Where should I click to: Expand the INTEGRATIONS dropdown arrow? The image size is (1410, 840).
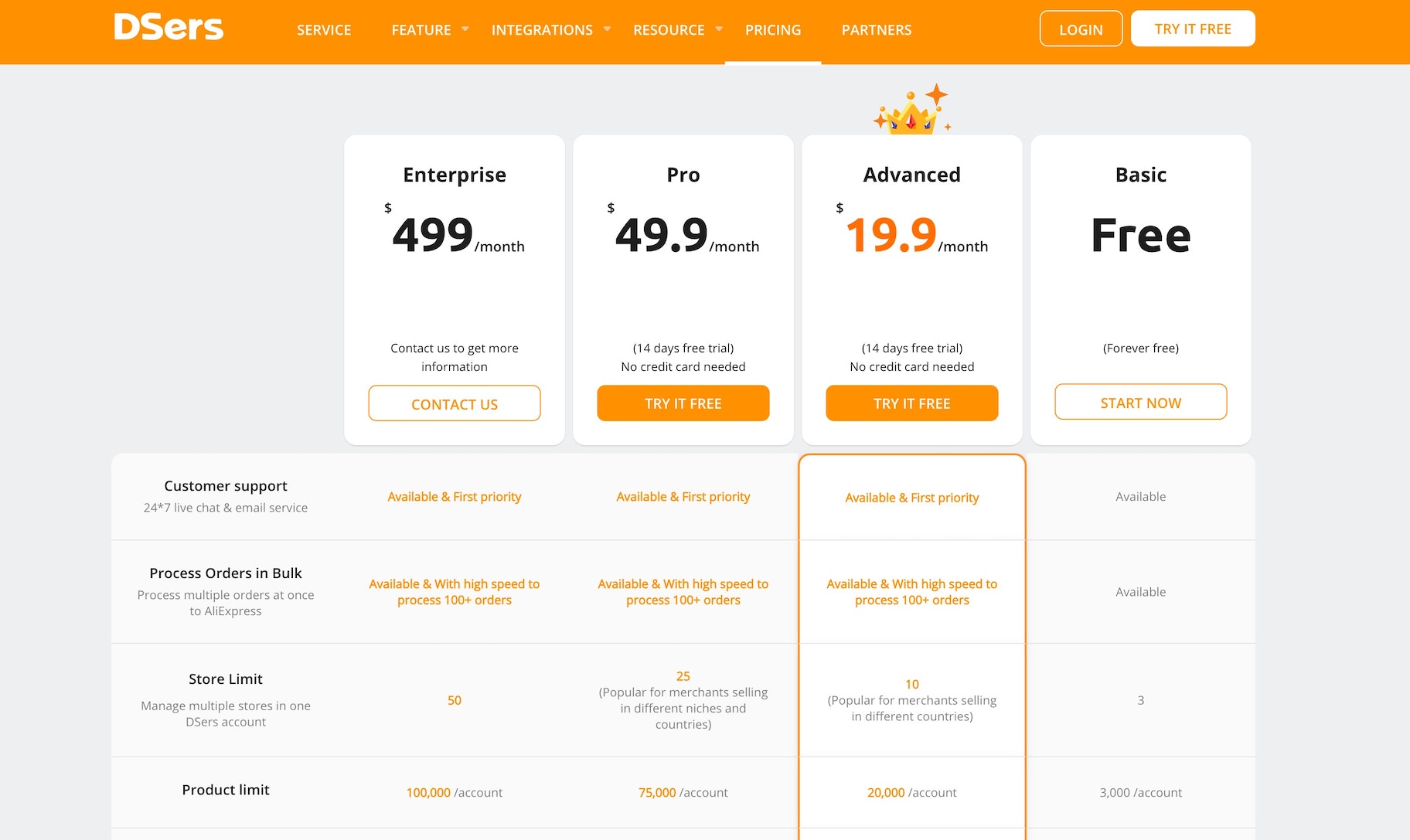pos(608,29)
